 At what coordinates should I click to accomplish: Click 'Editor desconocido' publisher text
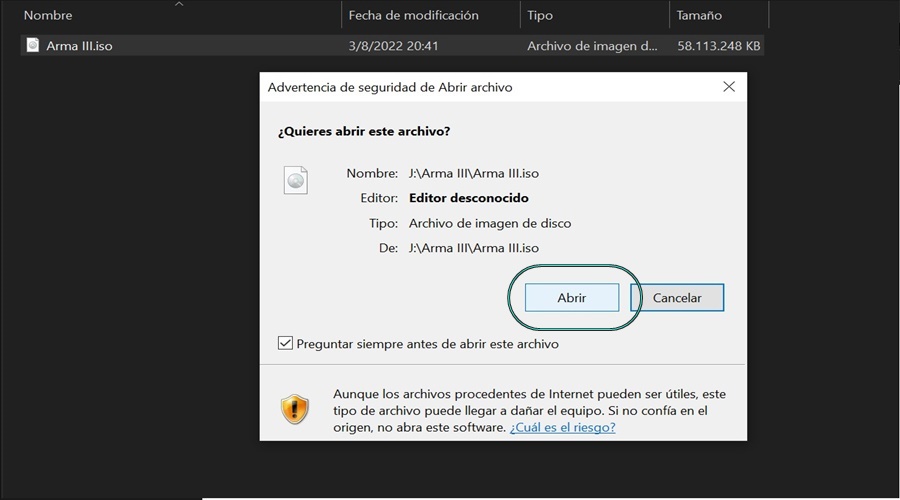[x=468, y=198]
